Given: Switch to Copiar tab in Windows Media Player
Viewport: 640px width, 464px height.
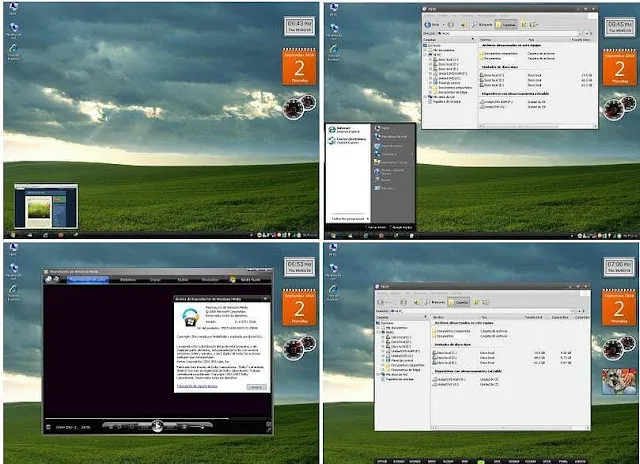Looking at the screenshot, I should 156,280.
